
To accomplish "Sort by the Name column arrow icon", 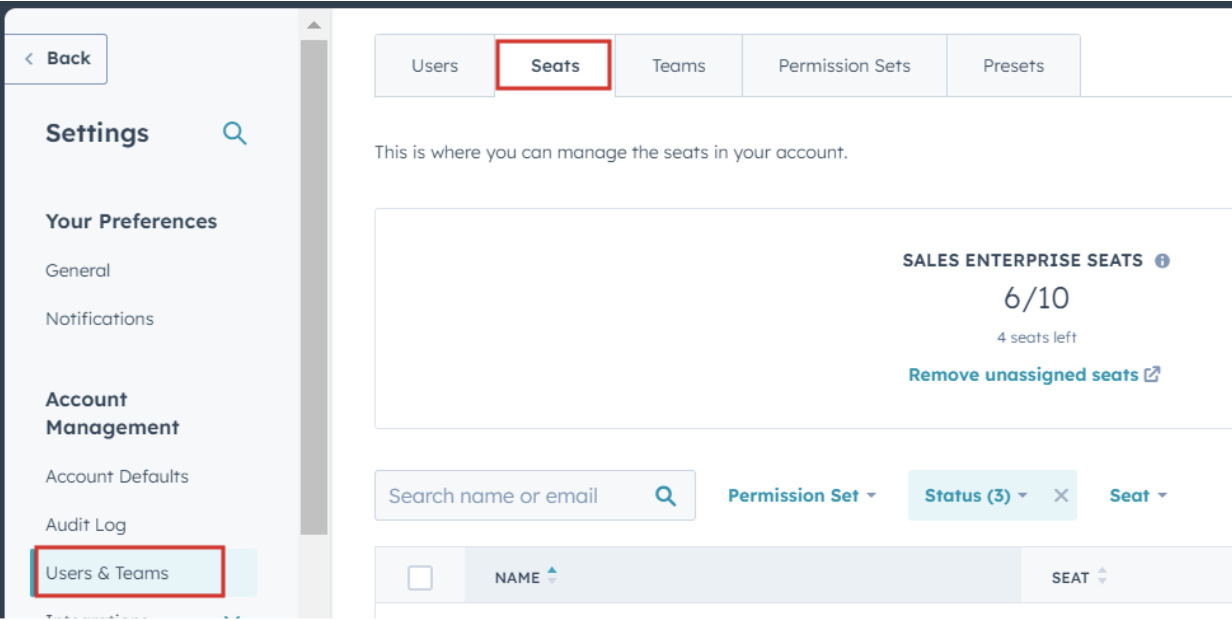I will 552,576.
